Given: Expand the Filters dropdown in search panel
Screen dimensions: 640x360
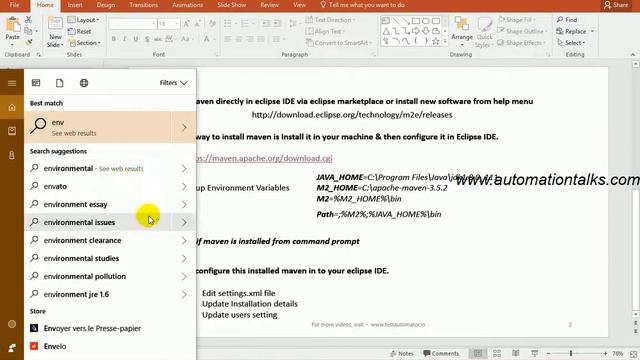Looking at the screenshot, I should coord(173,83).
